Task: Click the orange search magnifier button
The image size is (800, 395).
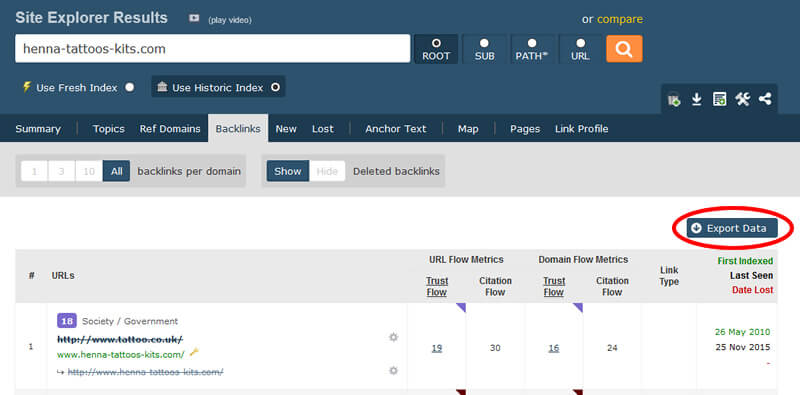Action: click(624, 49)
